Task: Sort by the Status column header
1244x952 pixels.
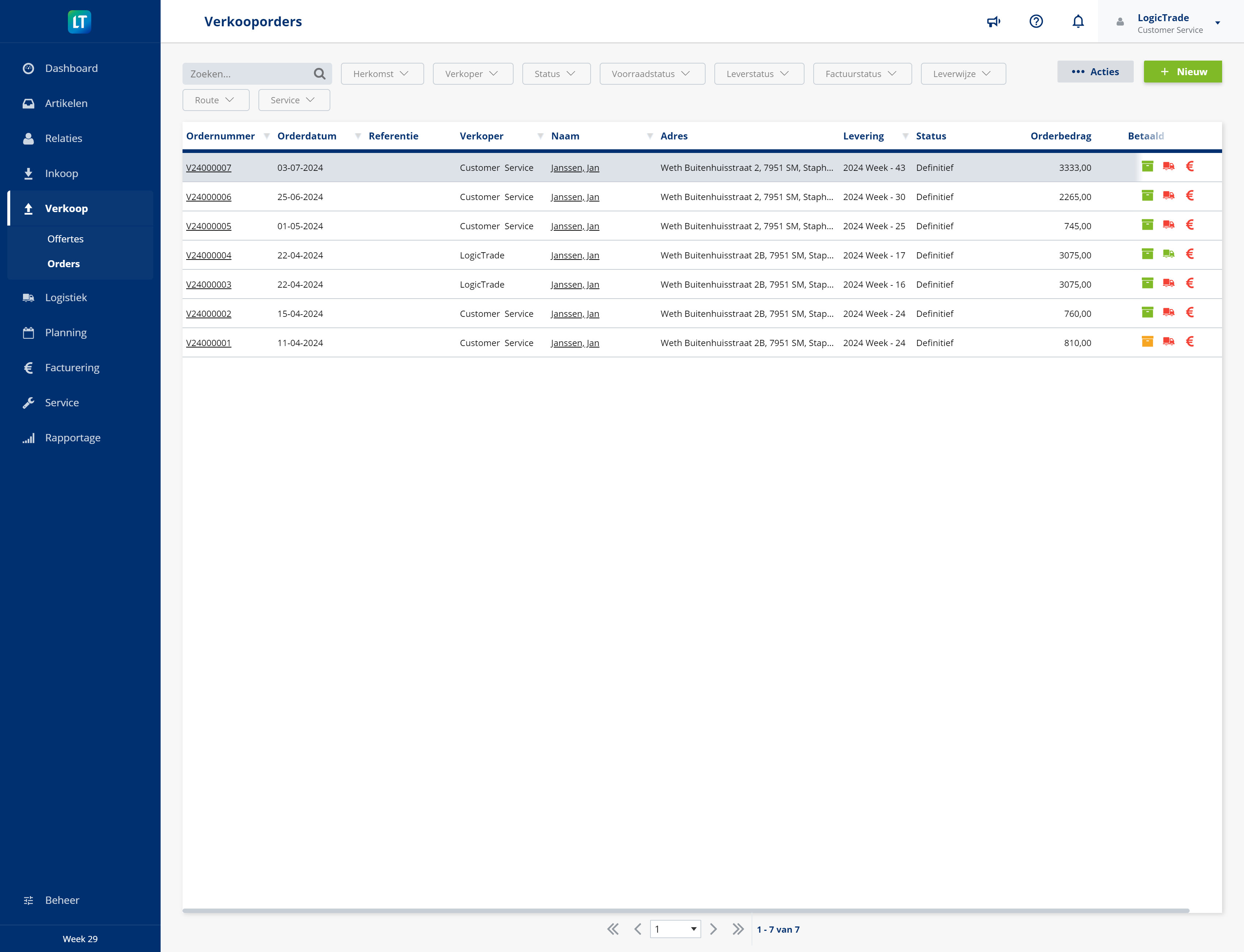Action: (x=930, y=136)
